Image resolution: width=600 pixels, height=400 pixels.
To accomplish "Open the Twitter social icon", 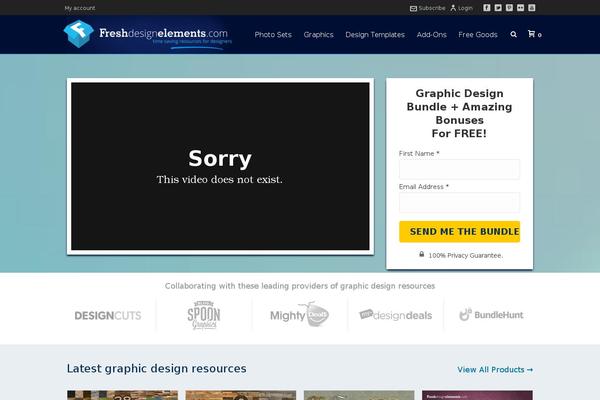I will tap(498, 8).
